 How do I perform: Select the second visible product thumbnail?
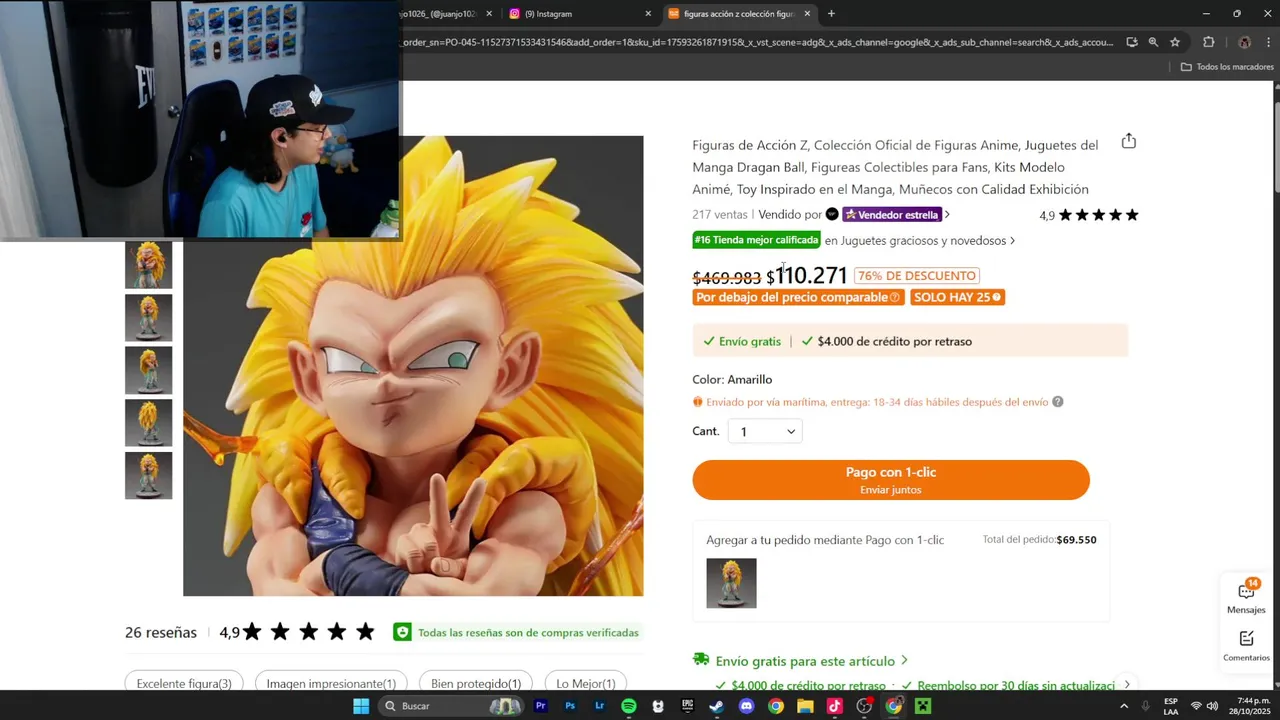(148, 318)
